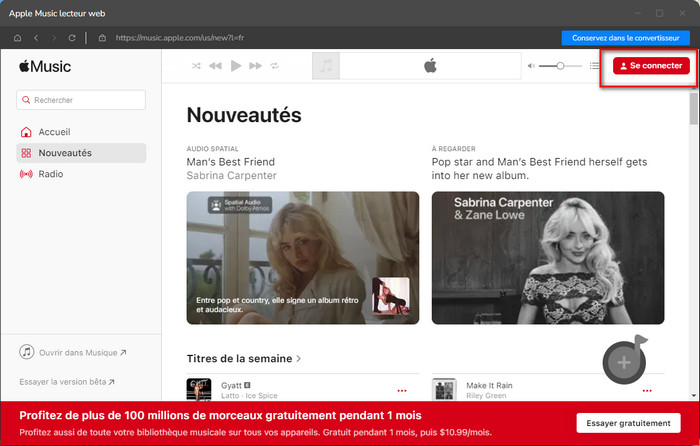Play the Make It Rain track artwork
The width and height of the screenshot is (700, 446).
click(x=444, y=390)
